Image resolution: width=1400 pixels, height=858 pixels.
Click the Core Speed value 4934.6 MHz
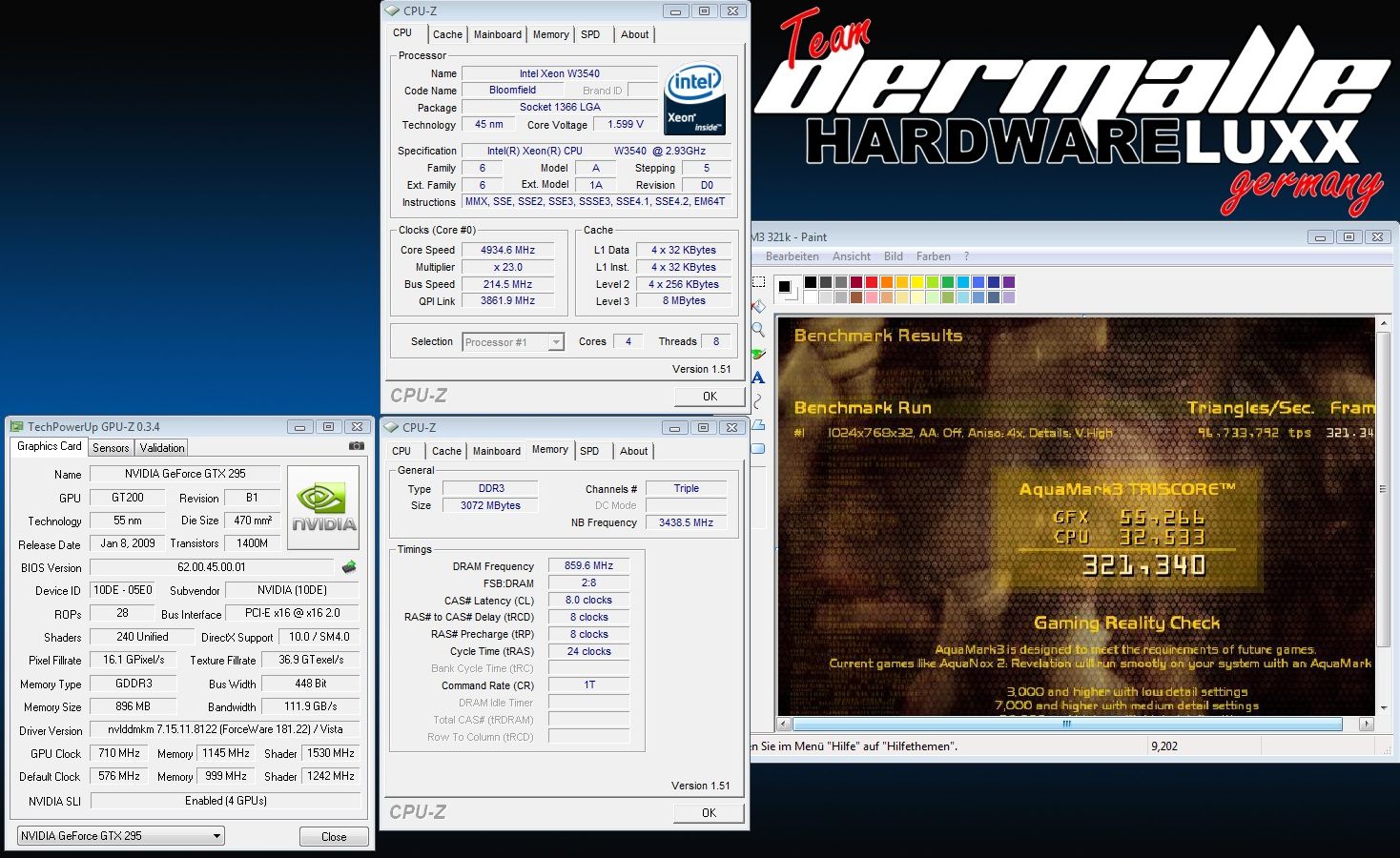coord(507,250)
